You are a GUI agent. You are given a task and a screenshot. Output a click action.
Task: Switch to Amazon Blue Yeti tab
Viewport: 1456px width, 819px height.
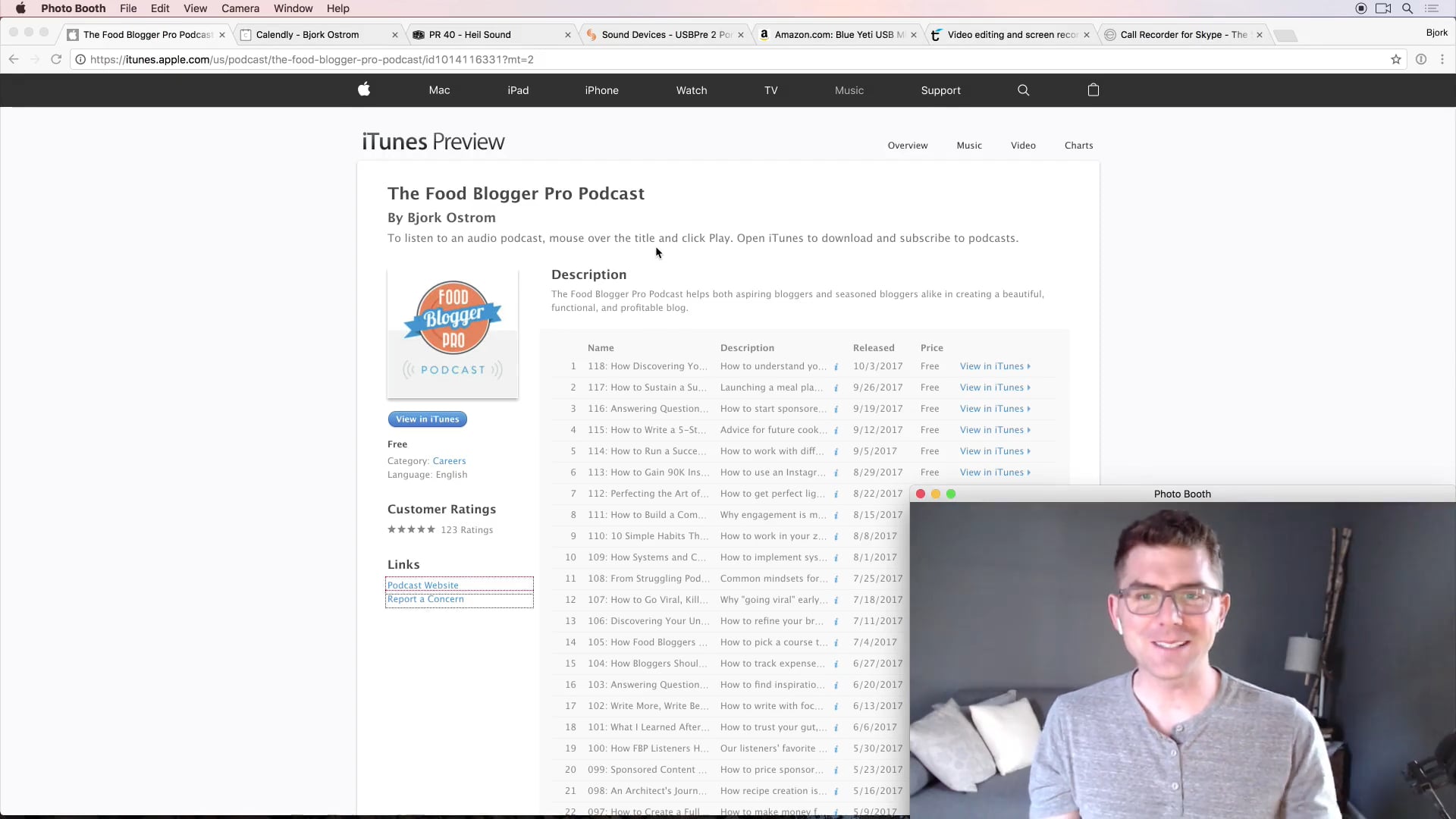pos(839,35)
